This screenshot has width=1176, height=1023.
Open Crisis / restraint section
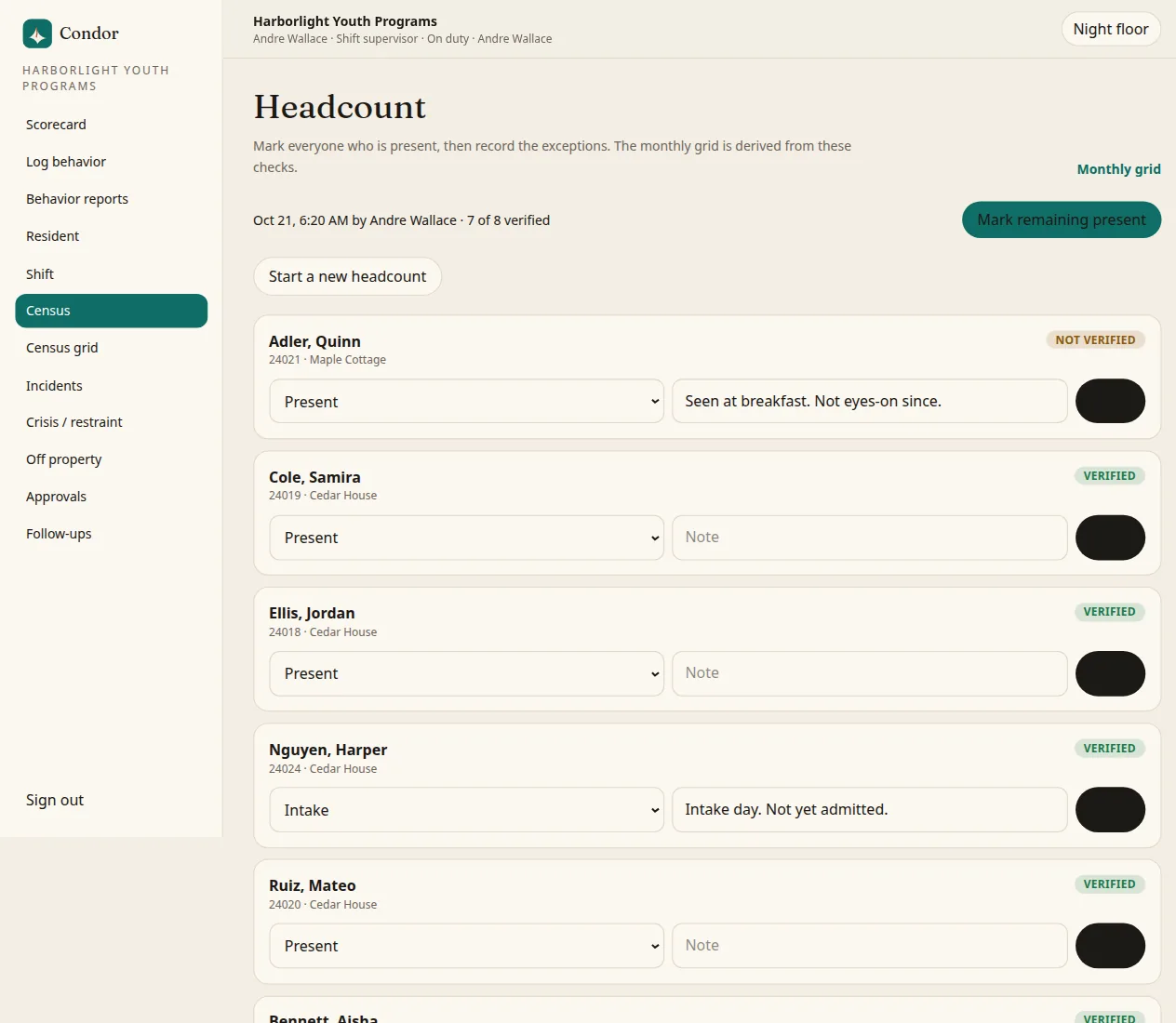point(111,422)
